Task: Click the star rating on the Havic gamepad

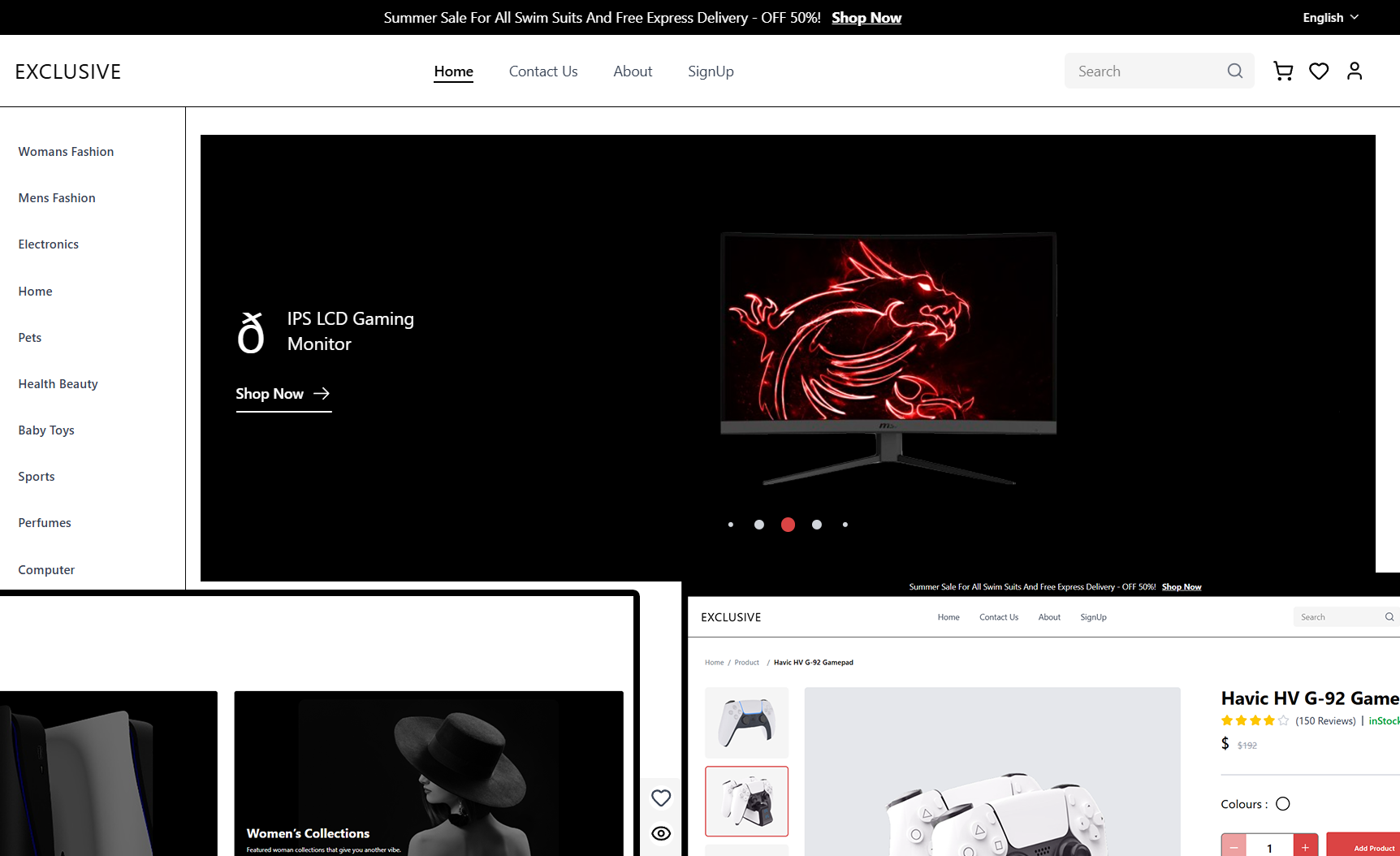Action: [1255, 720]
